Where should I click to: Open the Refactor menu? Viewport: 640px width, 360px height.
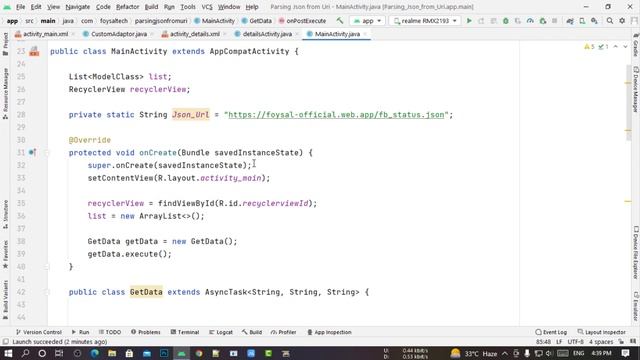(x=127, y=7)
